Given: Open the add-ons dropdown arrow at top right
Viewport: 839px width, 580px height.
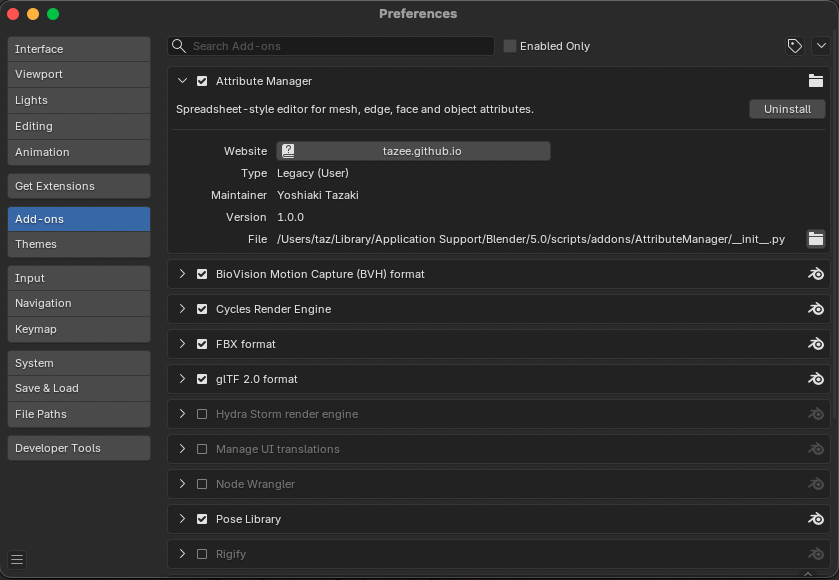Looking at the screenshot, I should (x=821, y=46).
